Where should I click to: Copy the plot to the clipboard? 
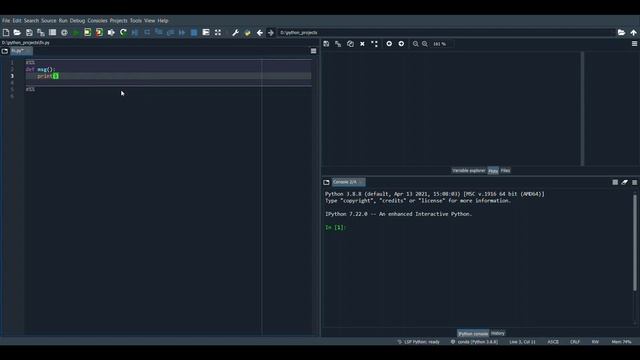pyautogui.click(x=350, y=44)
